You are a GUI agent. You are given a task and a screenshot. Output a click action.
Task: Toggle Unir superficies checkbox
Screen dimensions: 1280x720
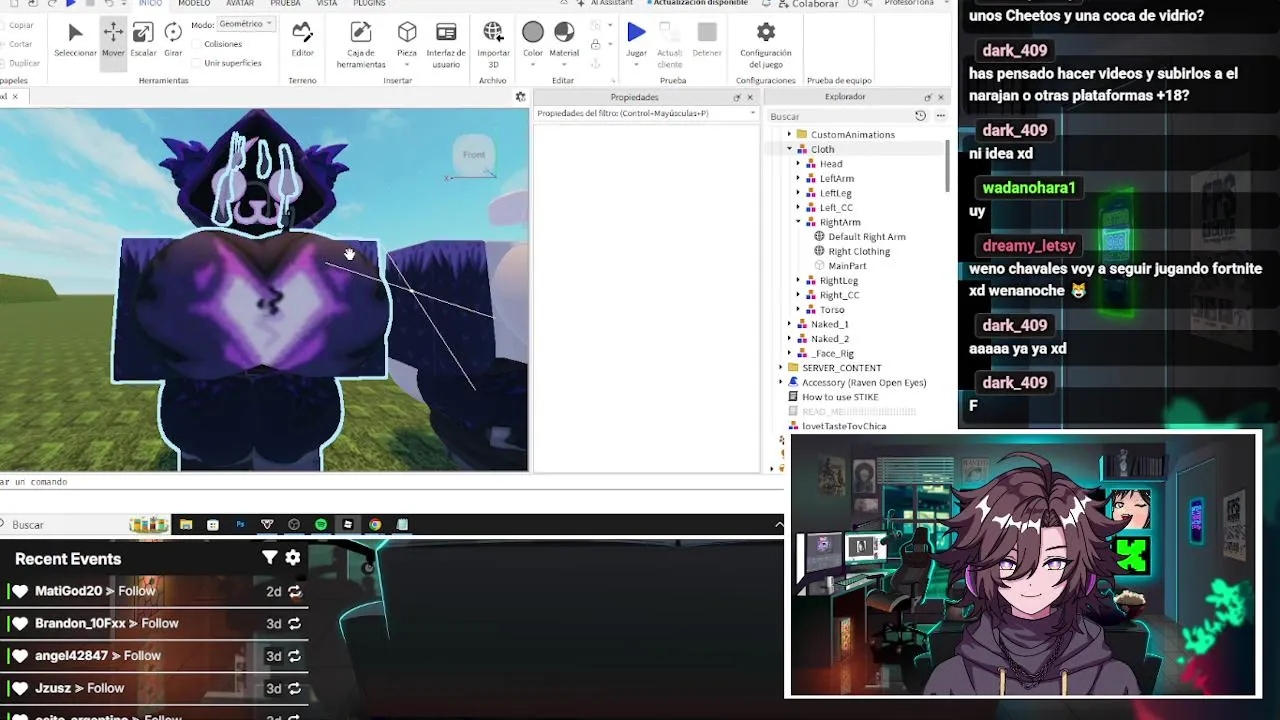point(196,63)
